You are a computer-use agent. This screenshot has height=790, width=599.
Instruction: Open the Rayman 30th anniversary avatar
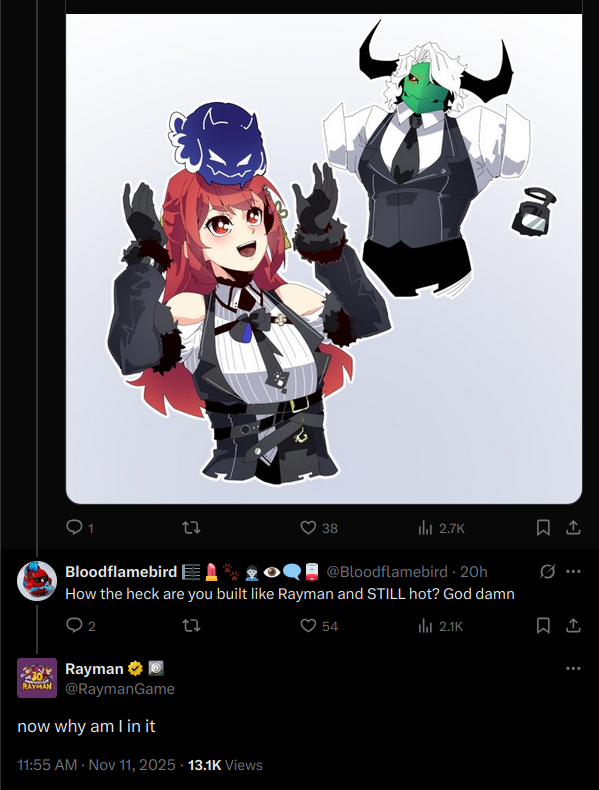click(37, 678)
